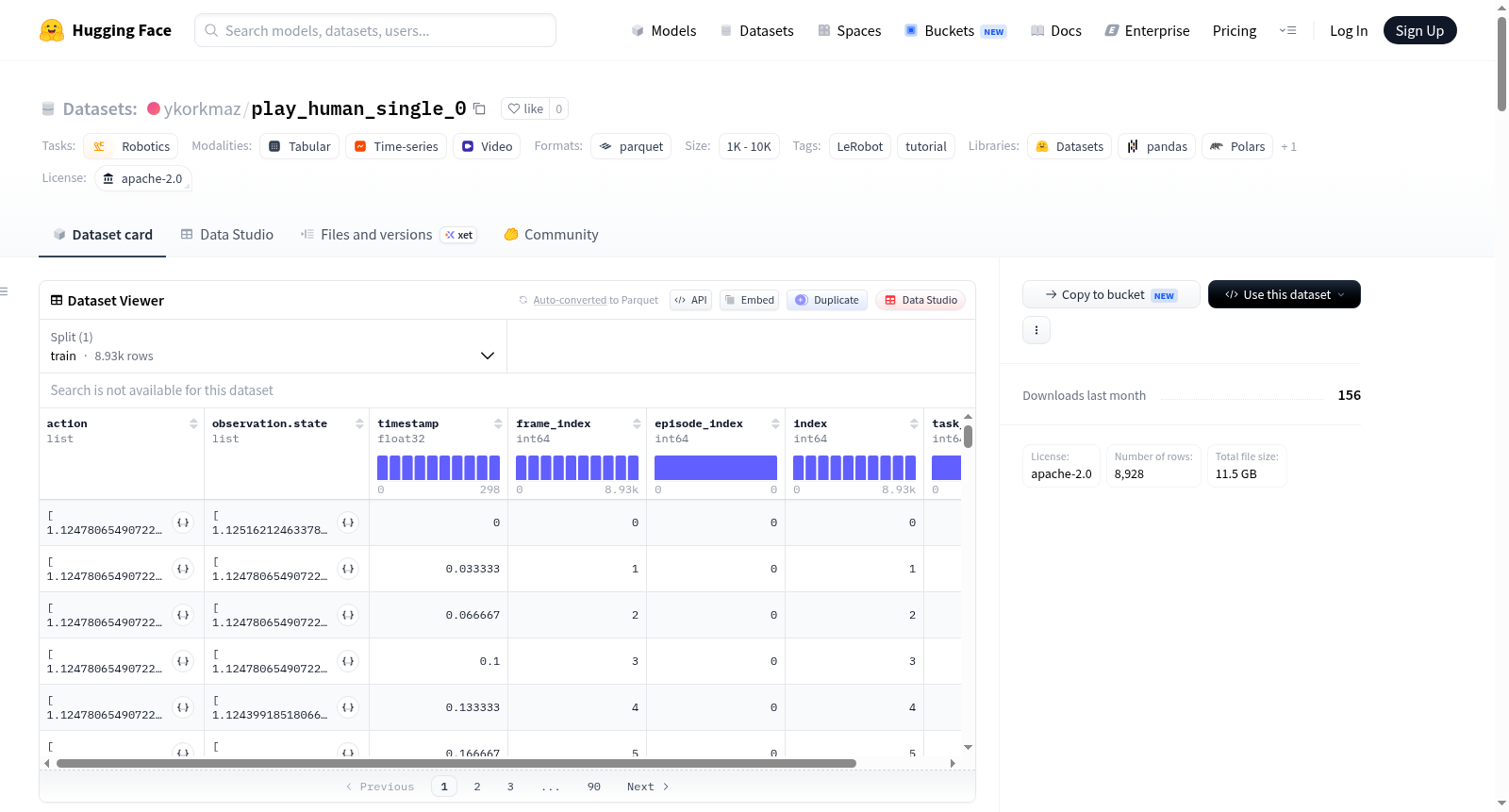Image resolution: width=1509 pixels, height=812 pixels.
Task: Open the Robotics task tag
Action: (x=133, y=146)
